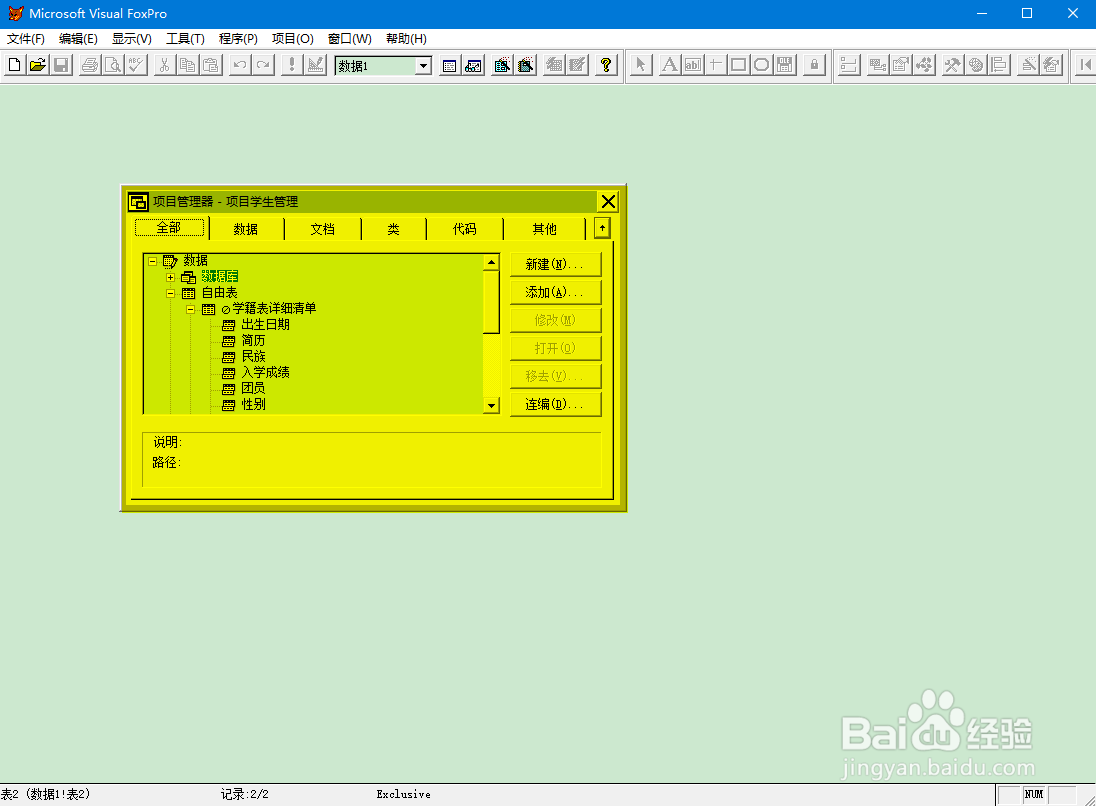Click the Cut scissors icon
Screen dimensions: 1096x806
click(164, 66)
